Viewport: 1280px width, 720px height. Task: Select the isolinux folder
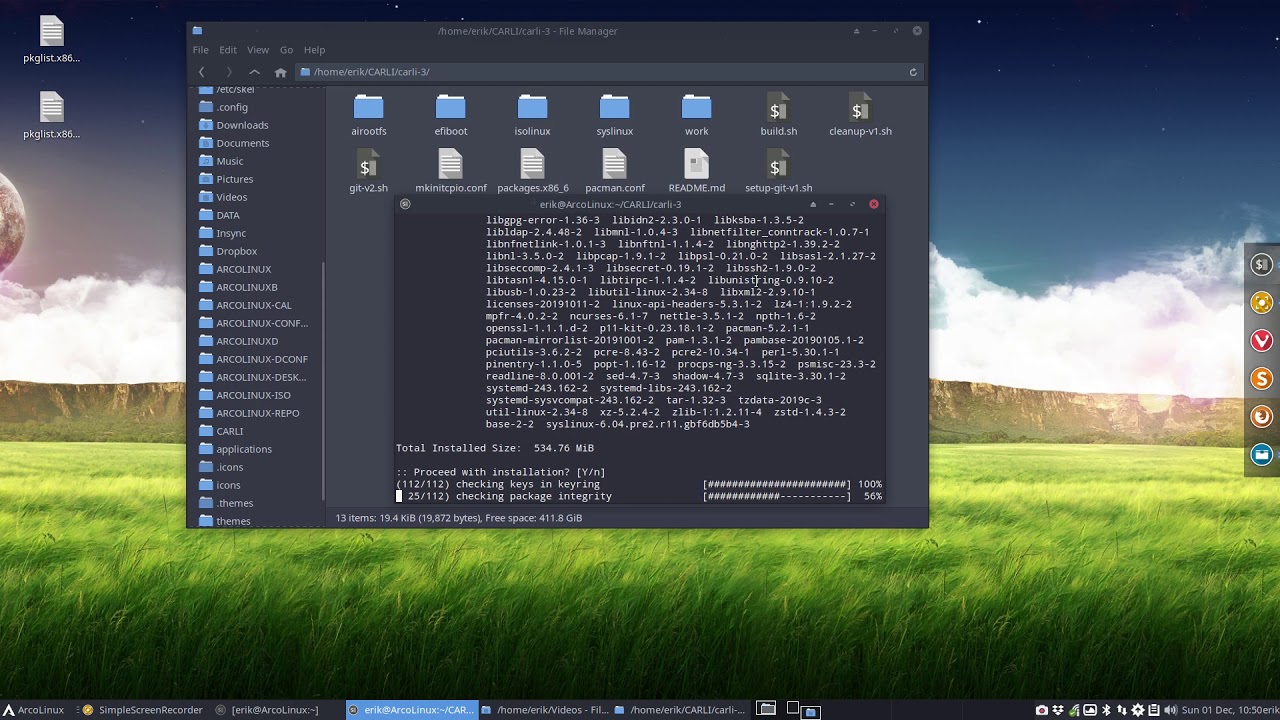pyautogui.click(x=533, y=115)
